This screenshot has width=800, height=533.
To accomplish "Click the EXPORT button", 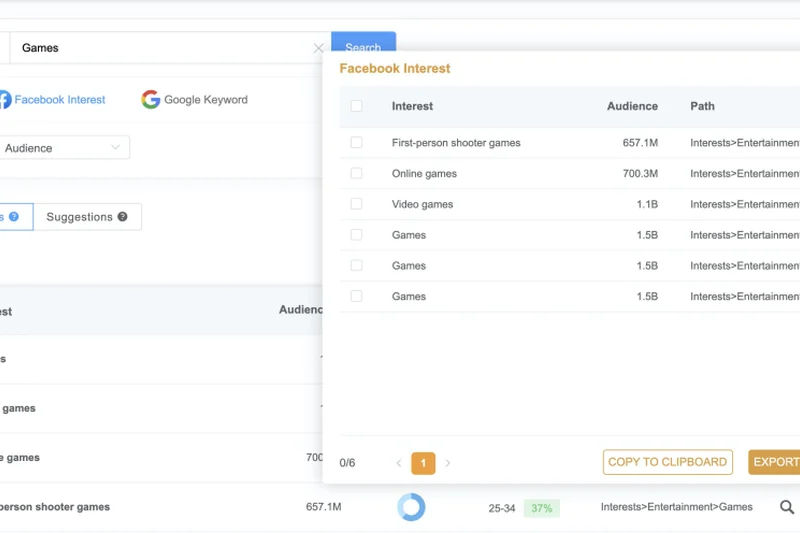I will (774, 462).
